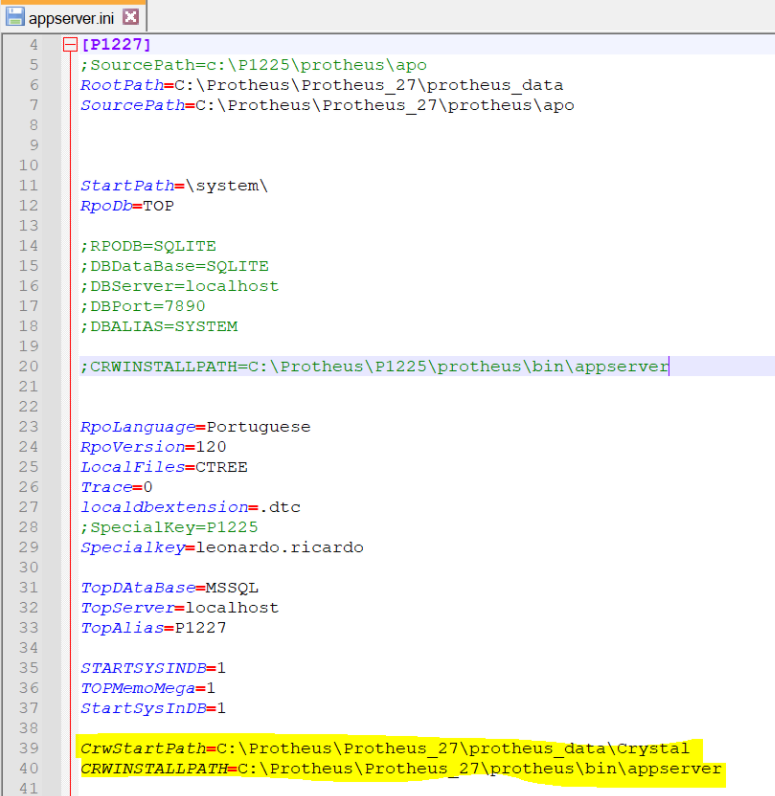Click the RpoDb=TOP line
This screenshot has width=775, height=796.
pos(127,206)
